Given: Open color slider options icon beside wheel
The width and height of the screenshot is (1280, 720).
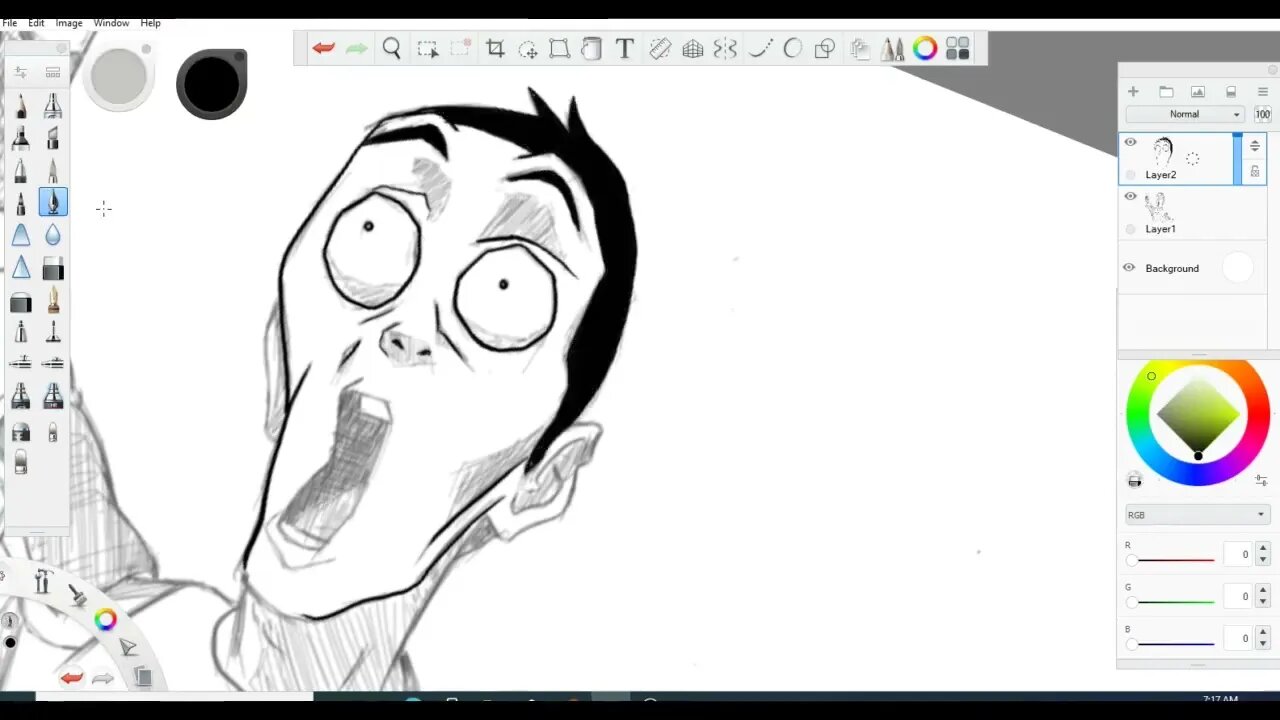Looking at the screenshot, I should tap(1261, 481).
